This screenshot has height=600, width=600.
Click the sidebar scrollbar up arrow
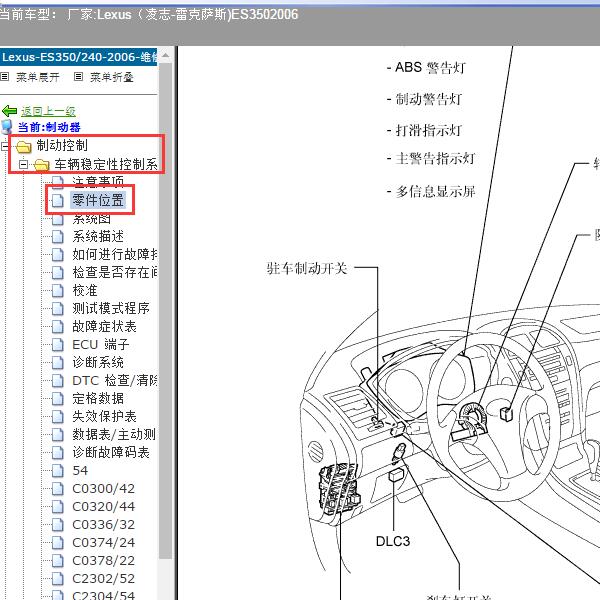pos(165,56)
